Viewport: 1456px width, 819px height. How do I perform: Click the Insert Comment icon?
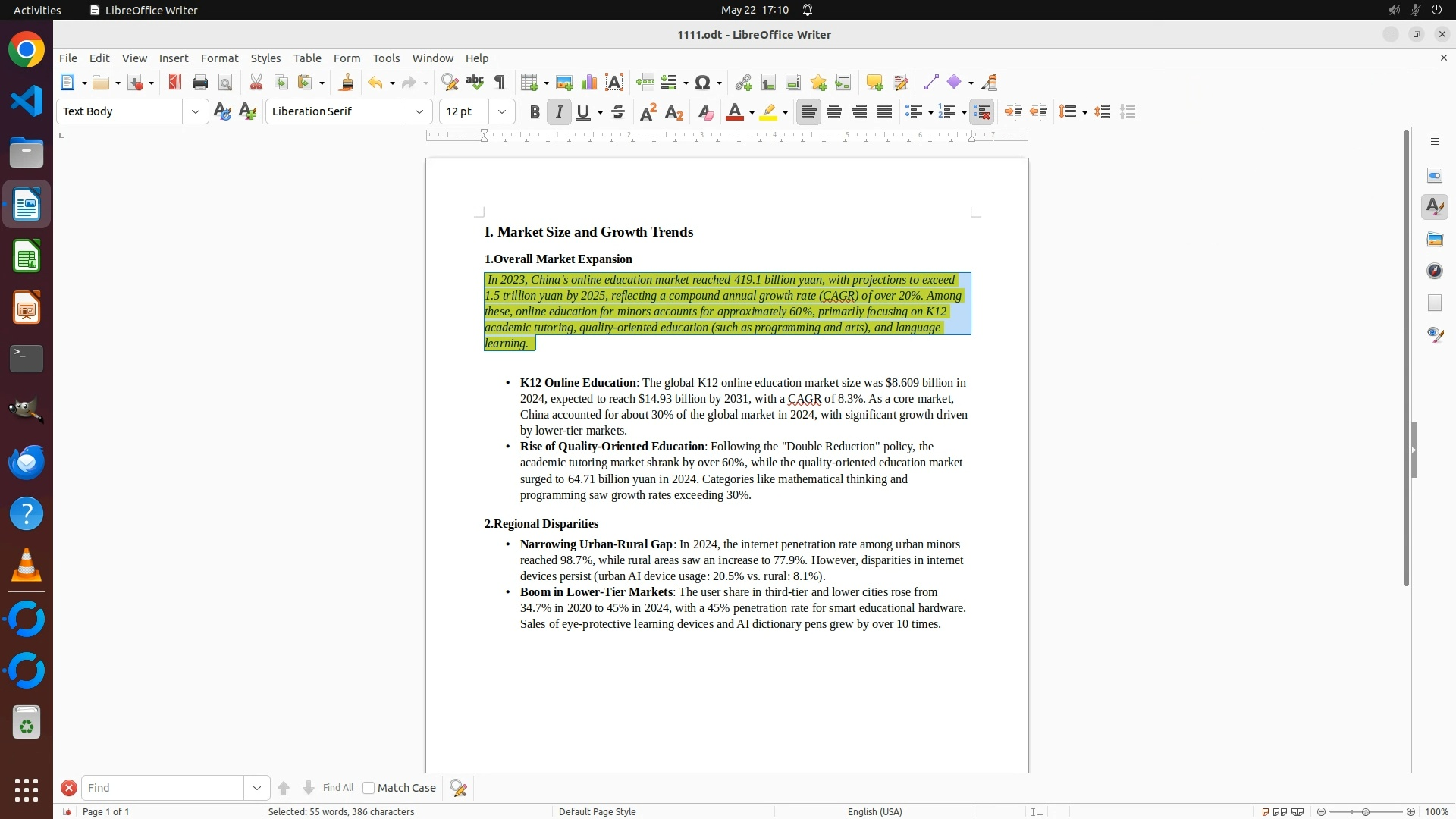pyautogui.click(x=874, y=83)
